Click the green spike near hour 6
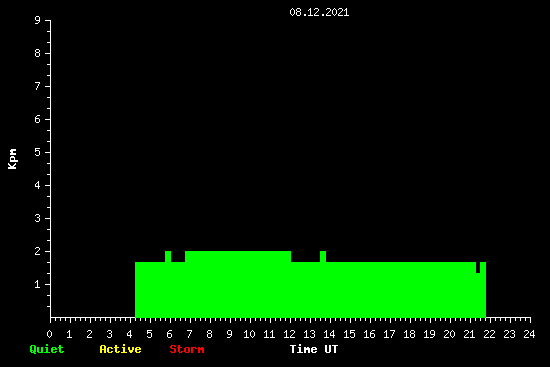Image resolution: width=550 pixels, height=367 pixels. (168, 256)
